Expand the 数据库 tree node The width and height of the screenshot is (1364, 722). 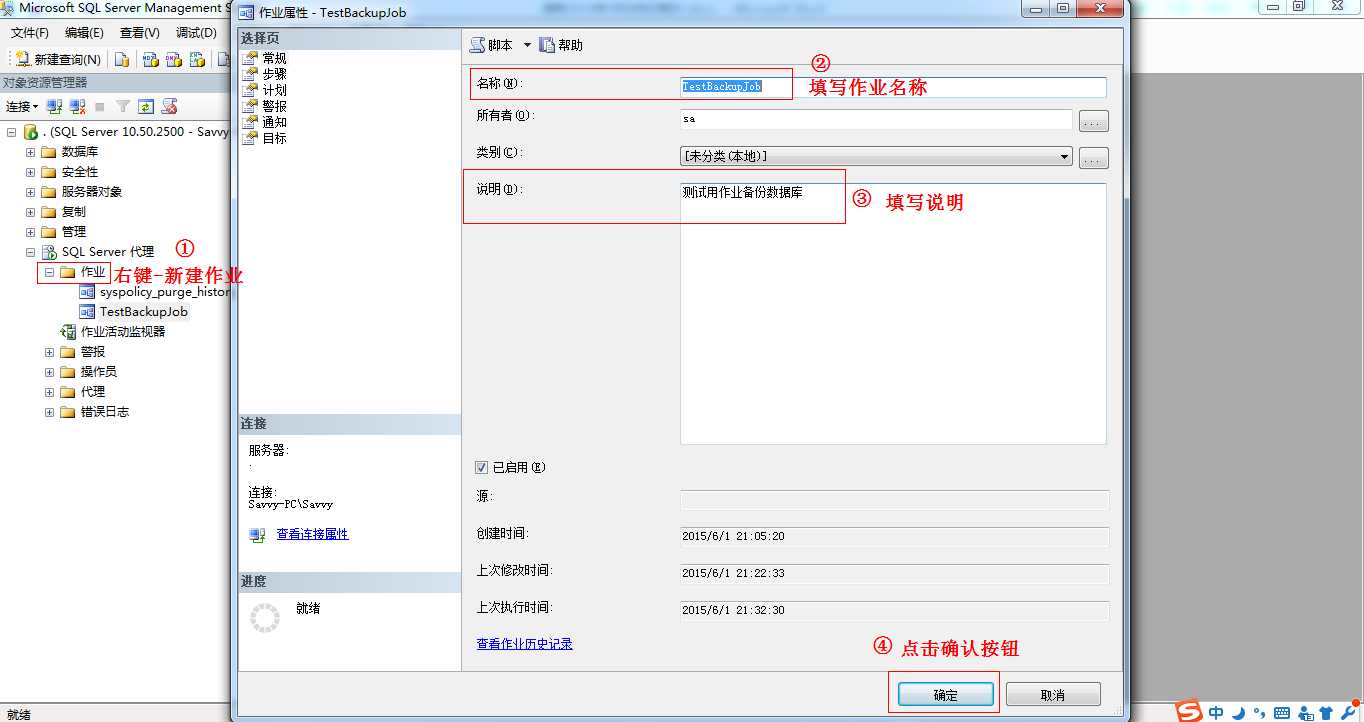click(x=30, y=152)
